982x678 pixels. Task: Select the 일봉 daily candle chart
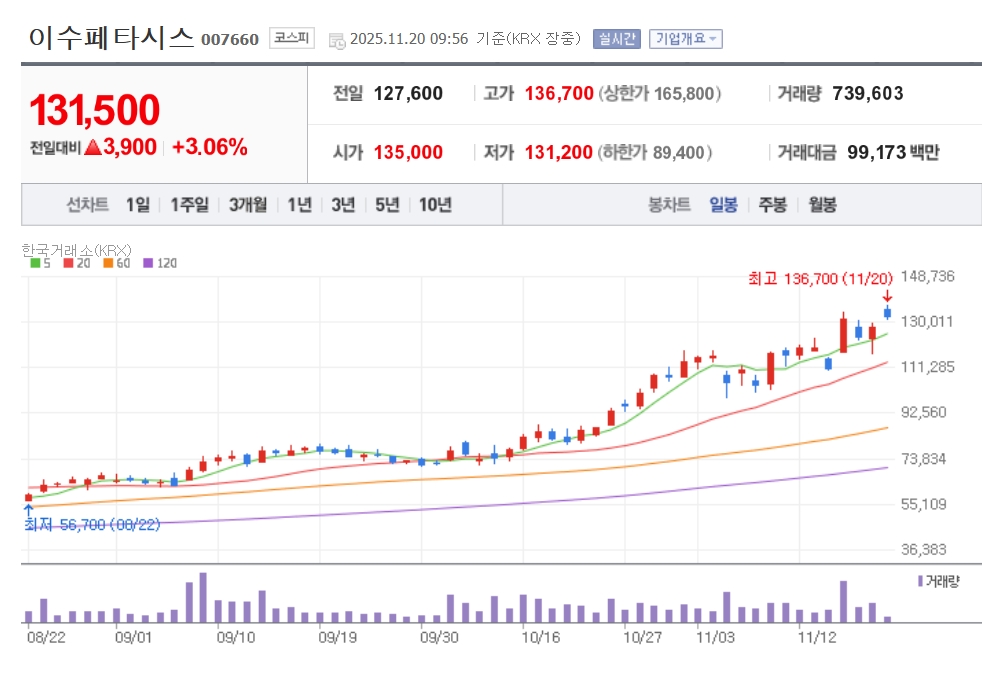click(x=723, y=205)
